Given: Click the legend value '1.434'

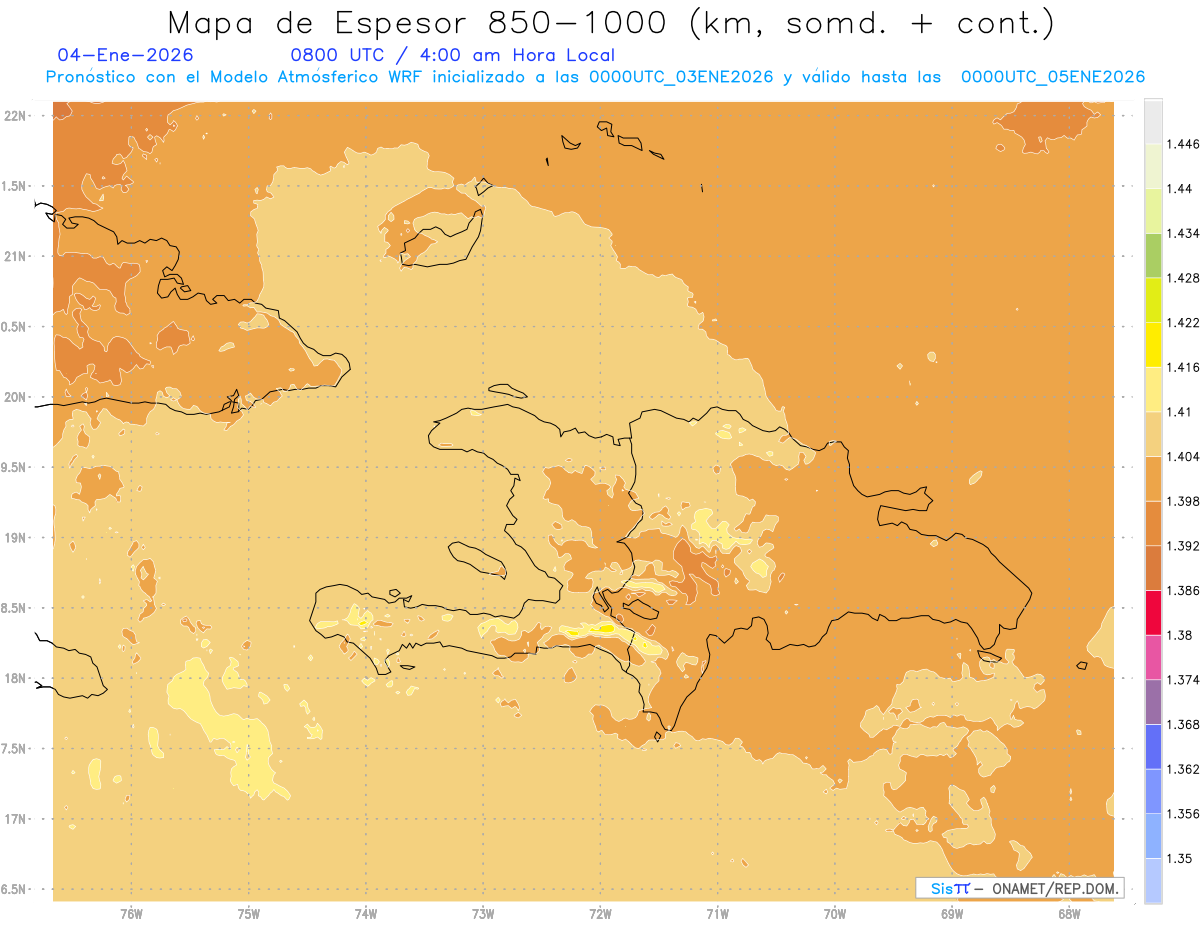Looking at the screenshot, I should pyautogui.click(x=1182, y=233).
